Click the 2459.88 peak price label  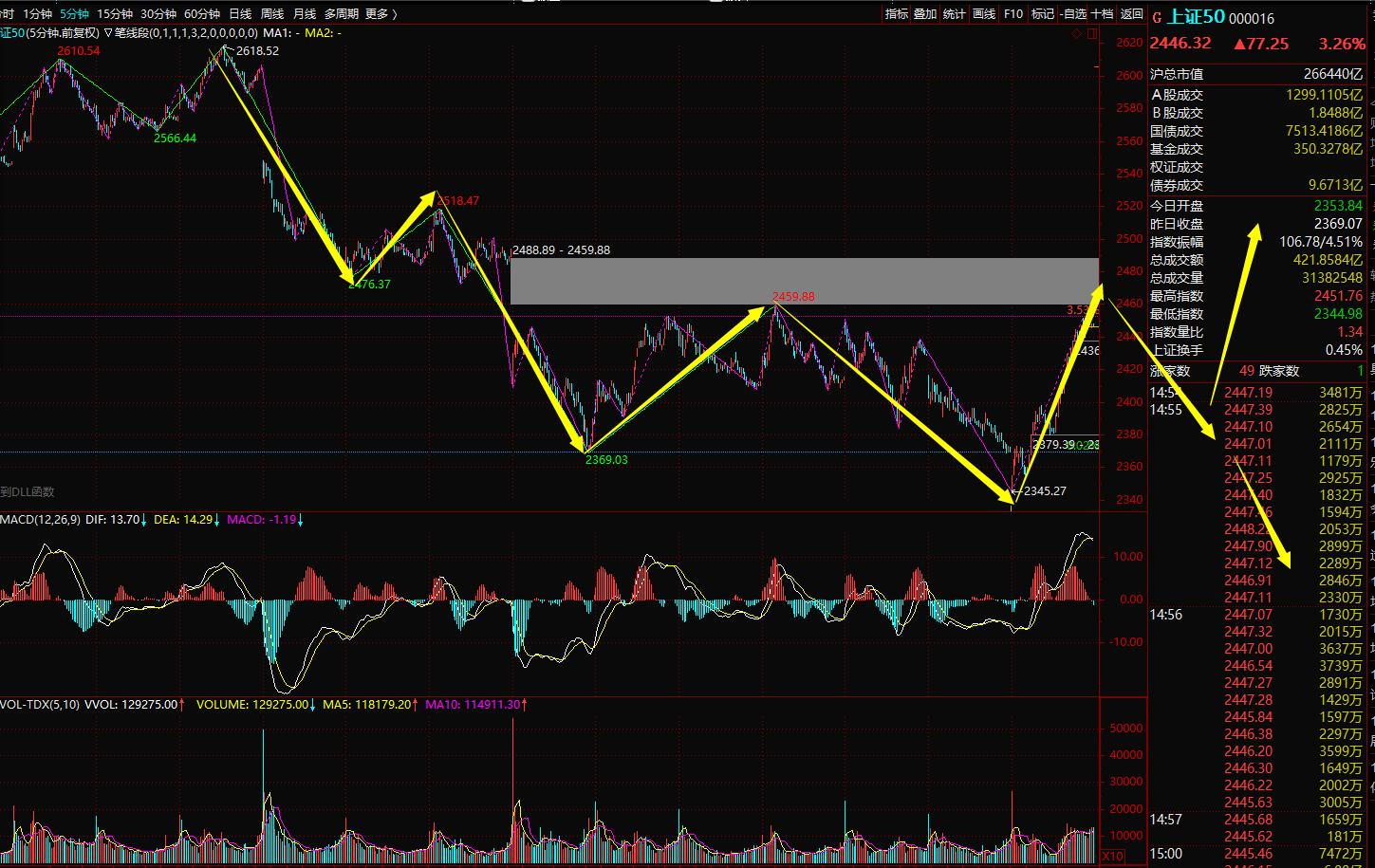coord(793,297)
